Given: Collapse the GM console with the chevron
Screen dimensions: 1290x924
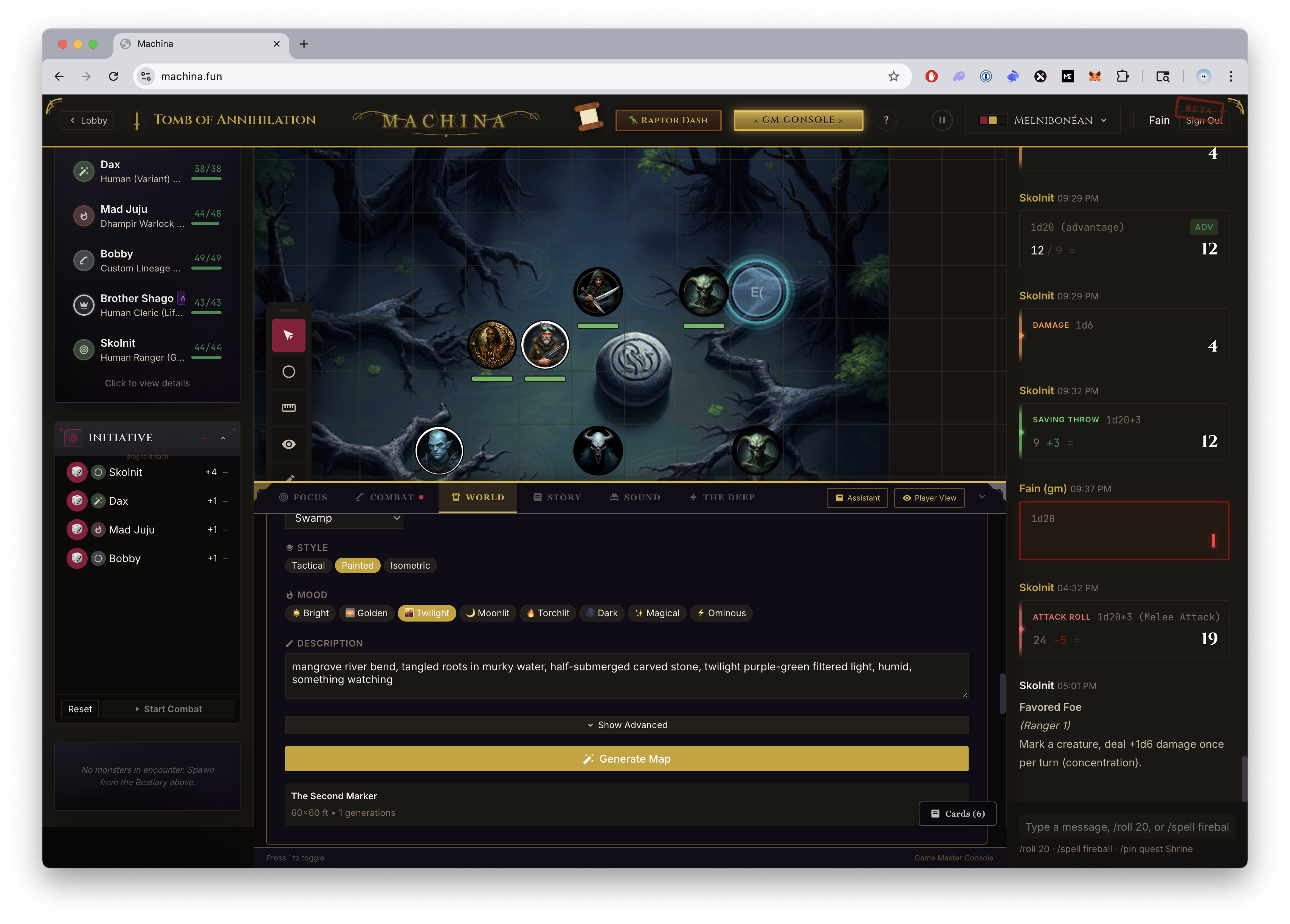Looking at the screenshot, I should (982, 497).
